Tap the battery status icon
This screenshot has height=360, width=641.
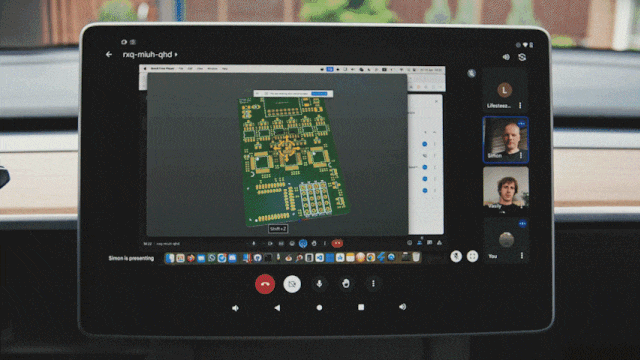[531, 45]
